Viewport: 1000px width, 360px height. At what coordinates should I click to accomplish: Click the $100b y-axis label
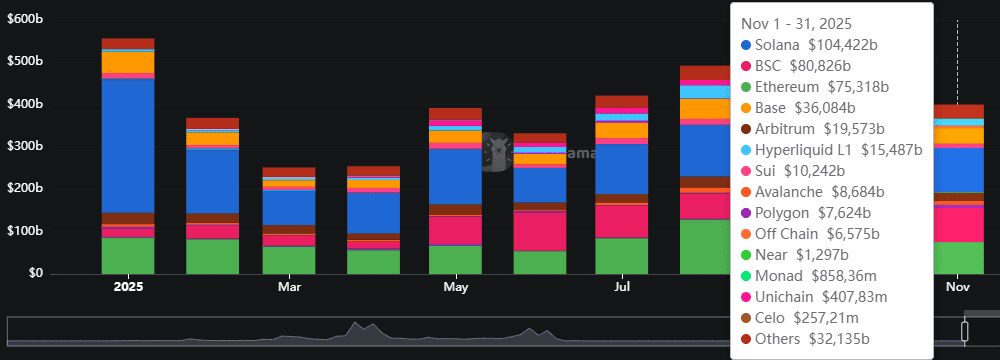point(25,231)
